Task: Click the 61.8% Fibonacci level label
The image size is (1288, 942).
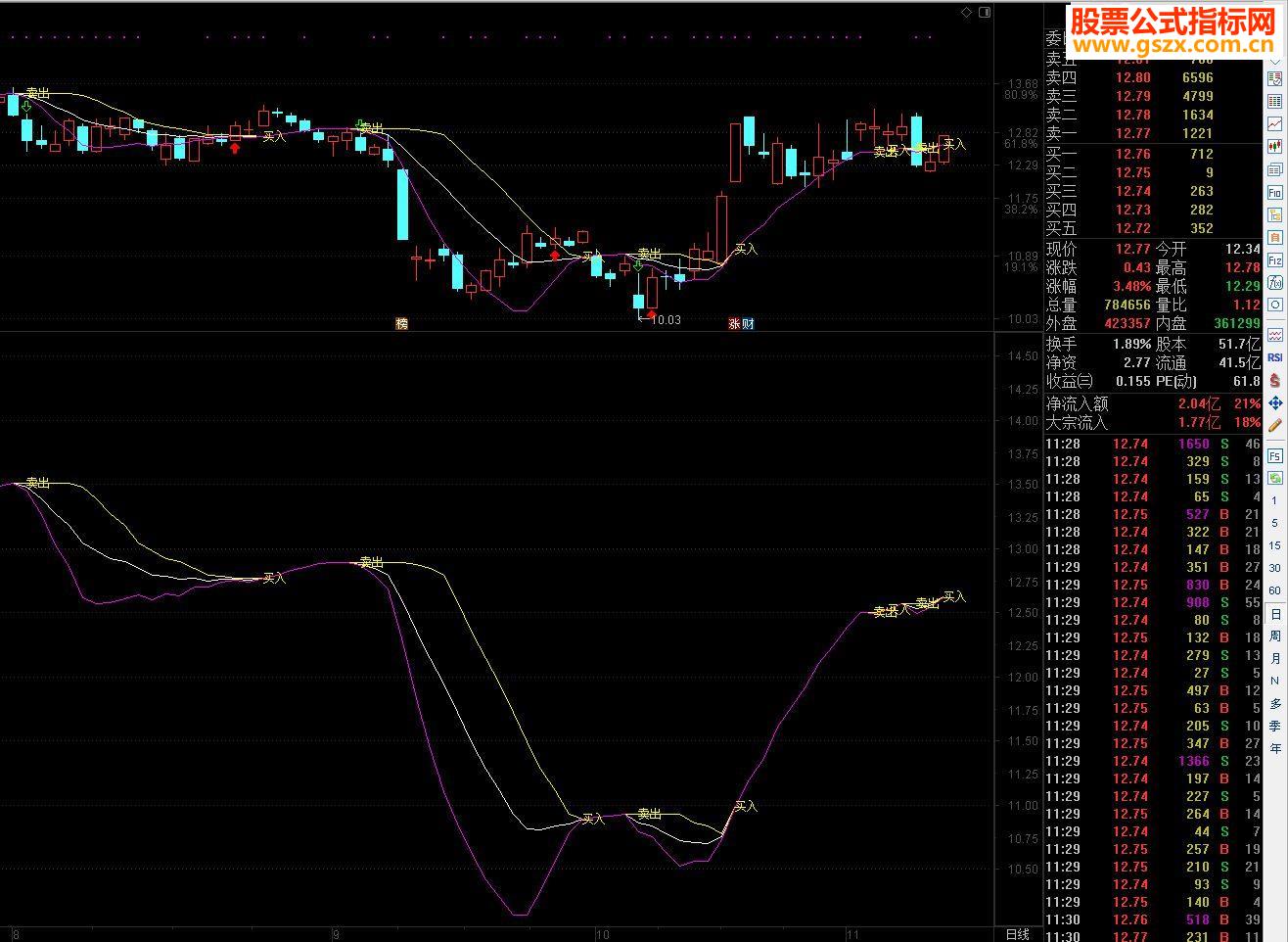Action: coord(1021,145)
